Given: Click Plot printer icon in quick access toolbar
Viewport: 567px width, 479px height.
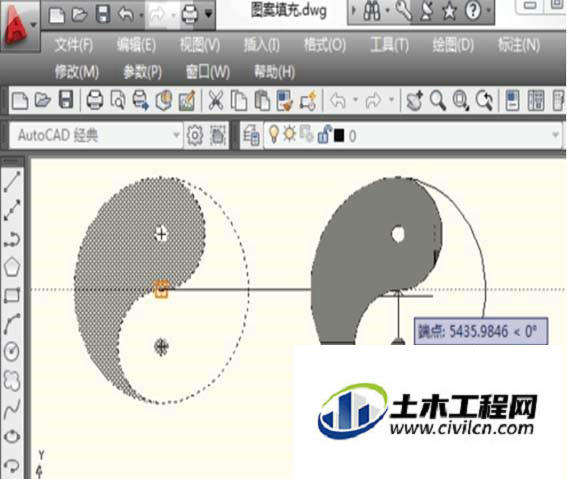Looking at the screenshot, I should [189, 14].
